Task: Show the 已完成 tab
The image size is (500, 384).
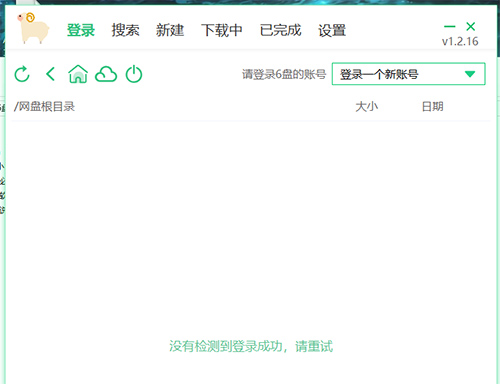Action: pos(281,30)
